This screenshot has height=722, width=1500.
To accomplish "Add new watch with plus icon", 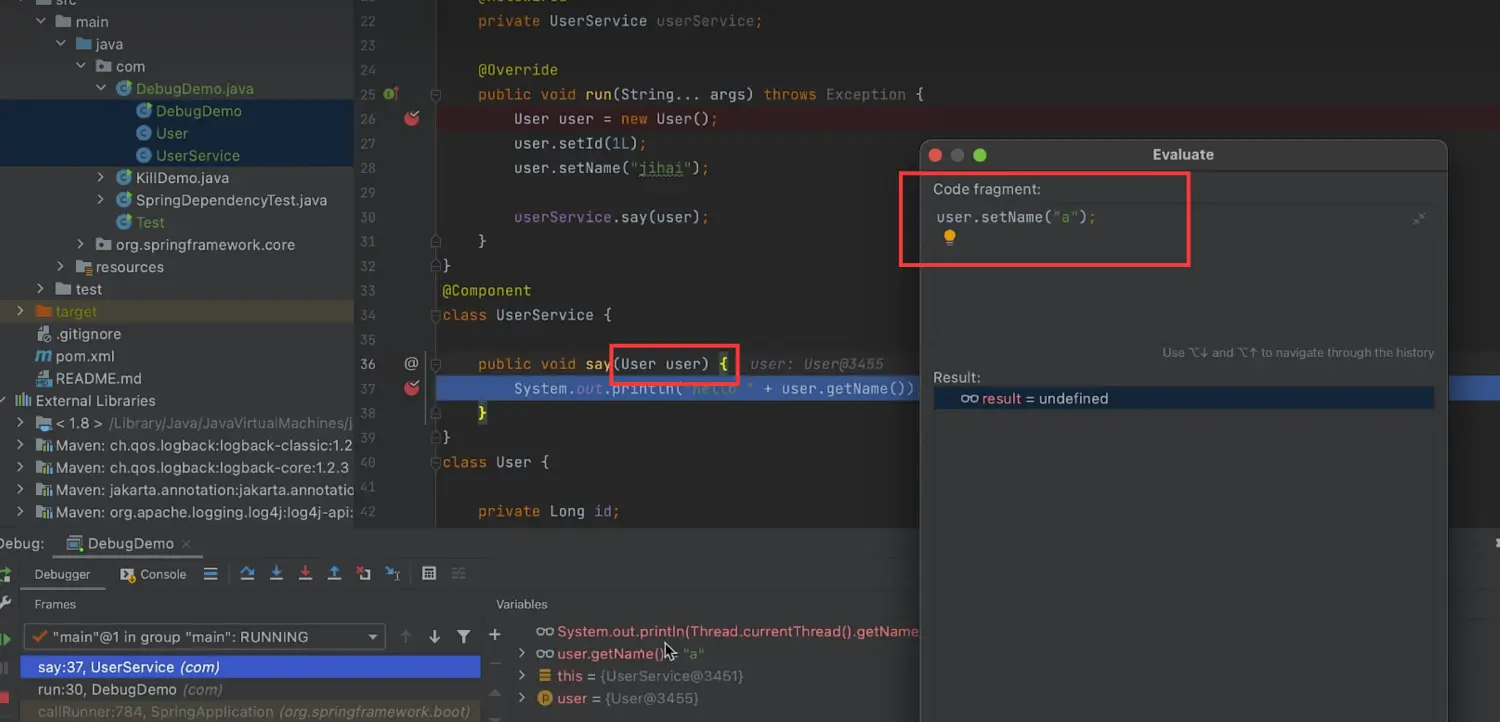I will [x=494, y=636].
